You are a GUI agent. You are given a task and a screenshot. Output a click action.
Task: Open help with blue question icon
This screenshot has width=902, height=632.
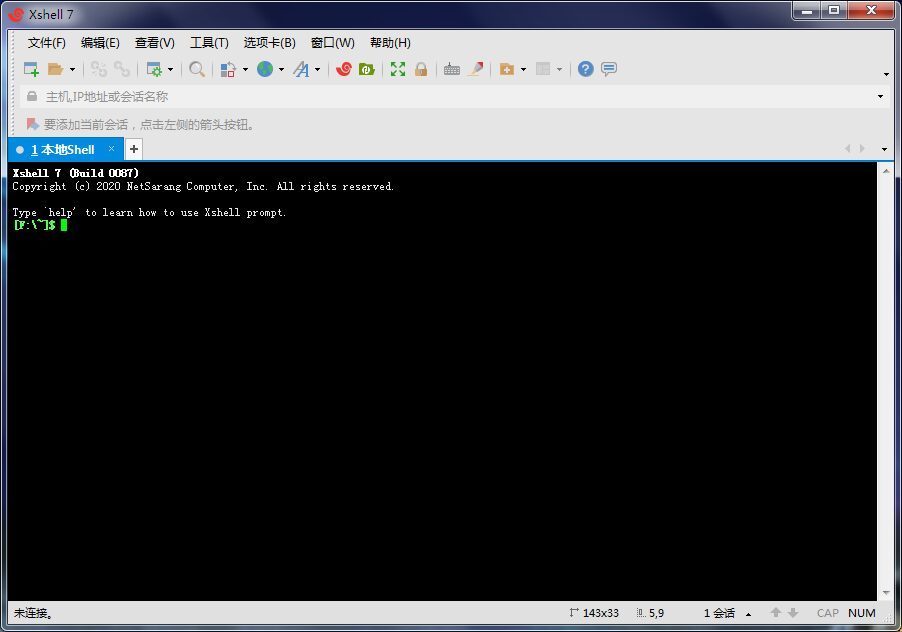click(x=586, y=69)
